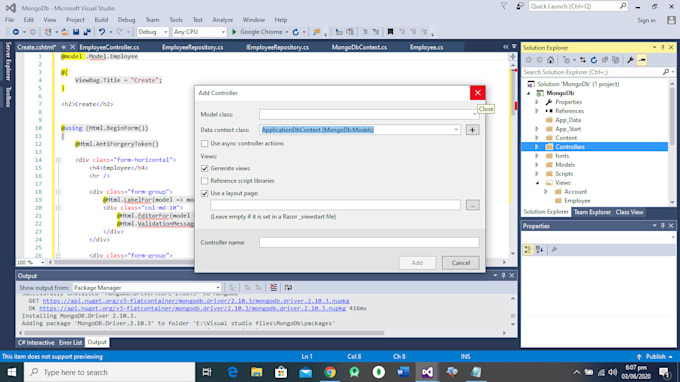Open the Data context class dropdown
680x382 pixels.
tap(456, 130)
